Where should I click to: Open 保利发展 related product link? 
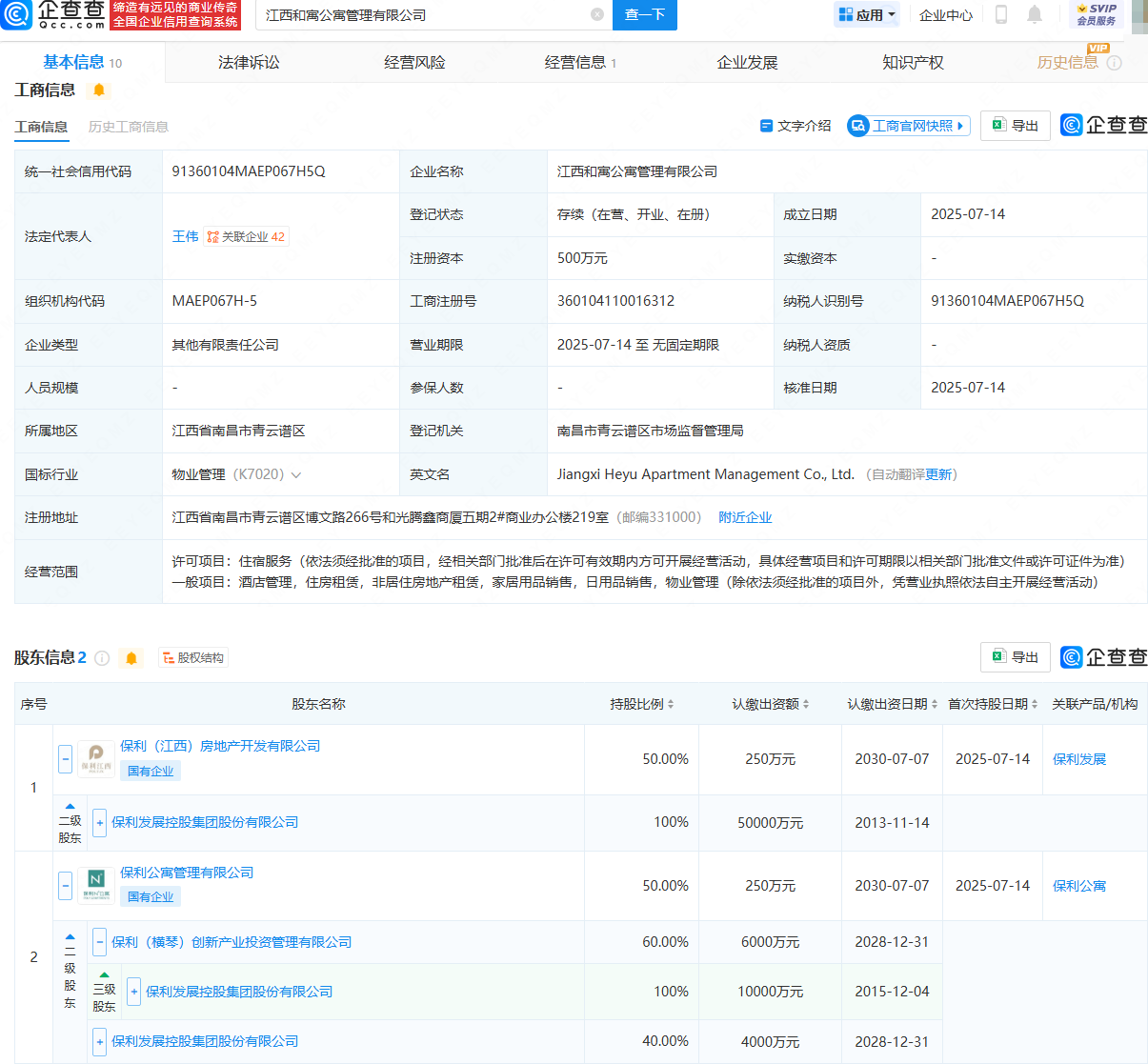pyautogui.click(x=1079, y=759)
